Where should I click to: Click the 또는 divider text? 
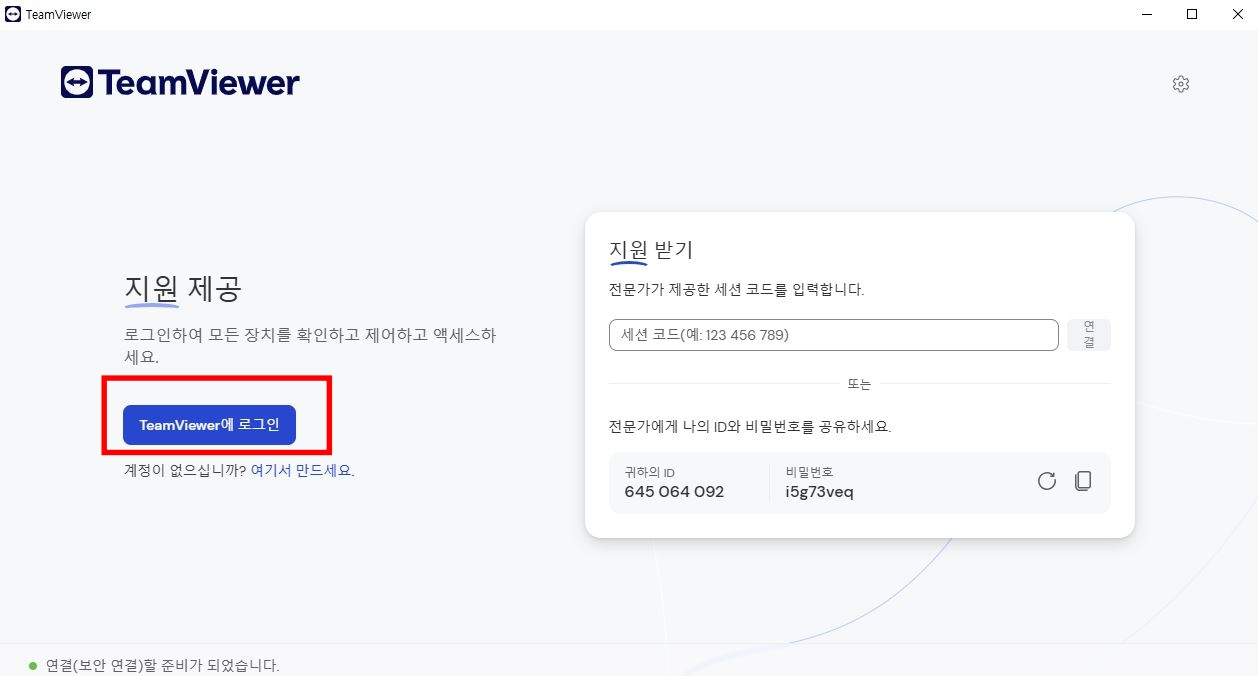coord(860,383)
